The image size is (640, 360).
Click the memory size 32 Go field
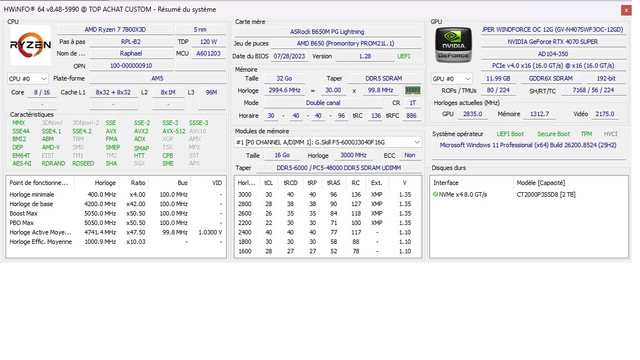point(284,78)
